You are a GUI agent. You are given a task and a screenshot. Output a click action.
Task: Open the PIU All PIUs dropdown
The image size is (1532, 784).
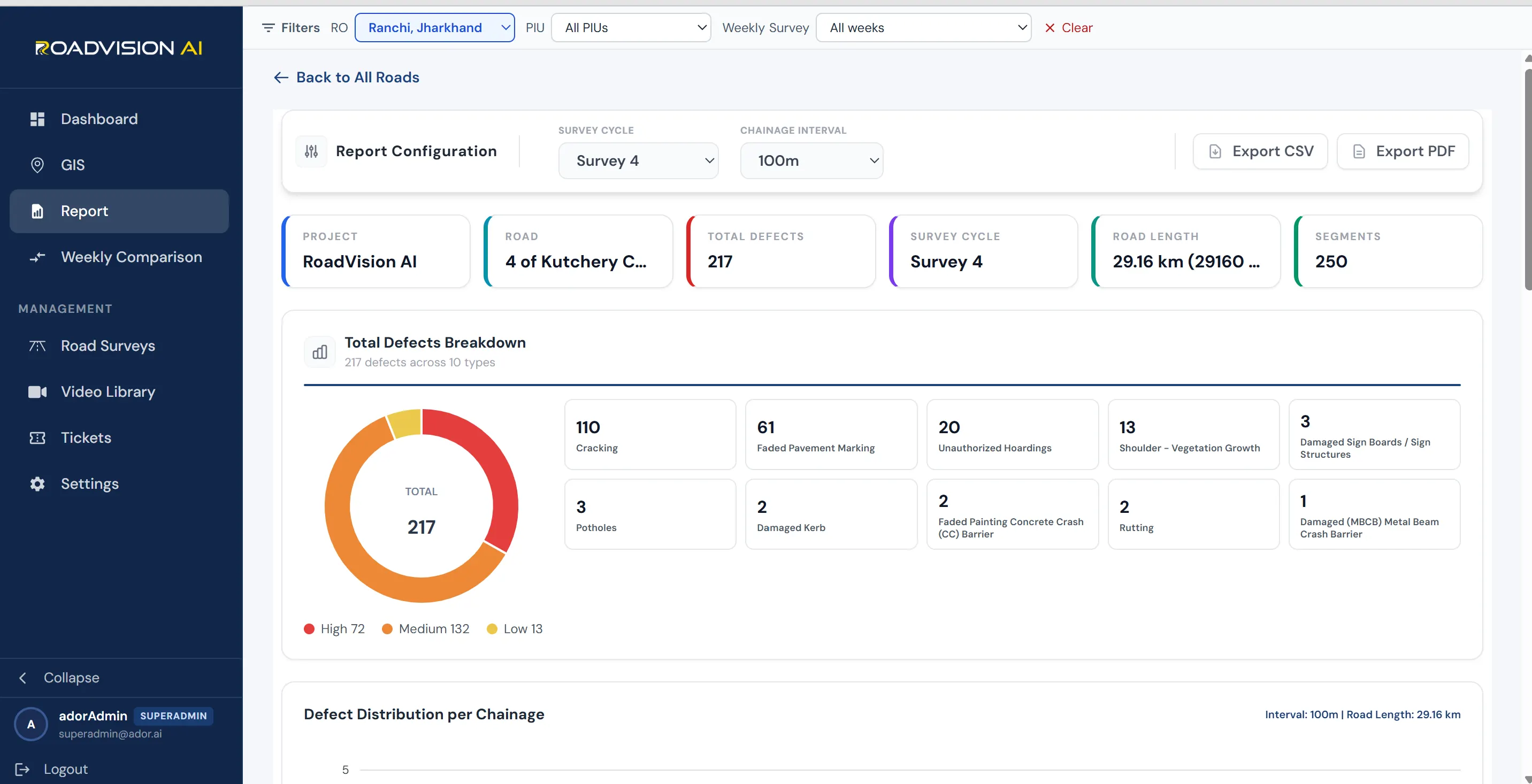click(632, 27)
